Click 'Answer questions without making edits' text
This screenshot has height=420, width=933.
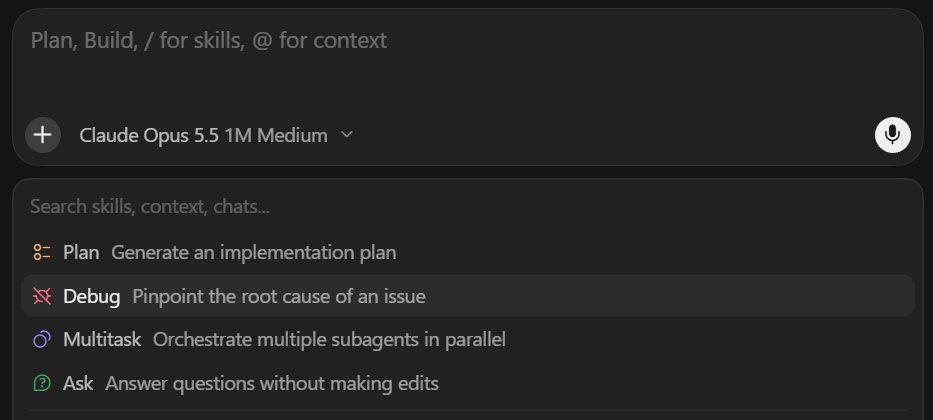(272, 384)
